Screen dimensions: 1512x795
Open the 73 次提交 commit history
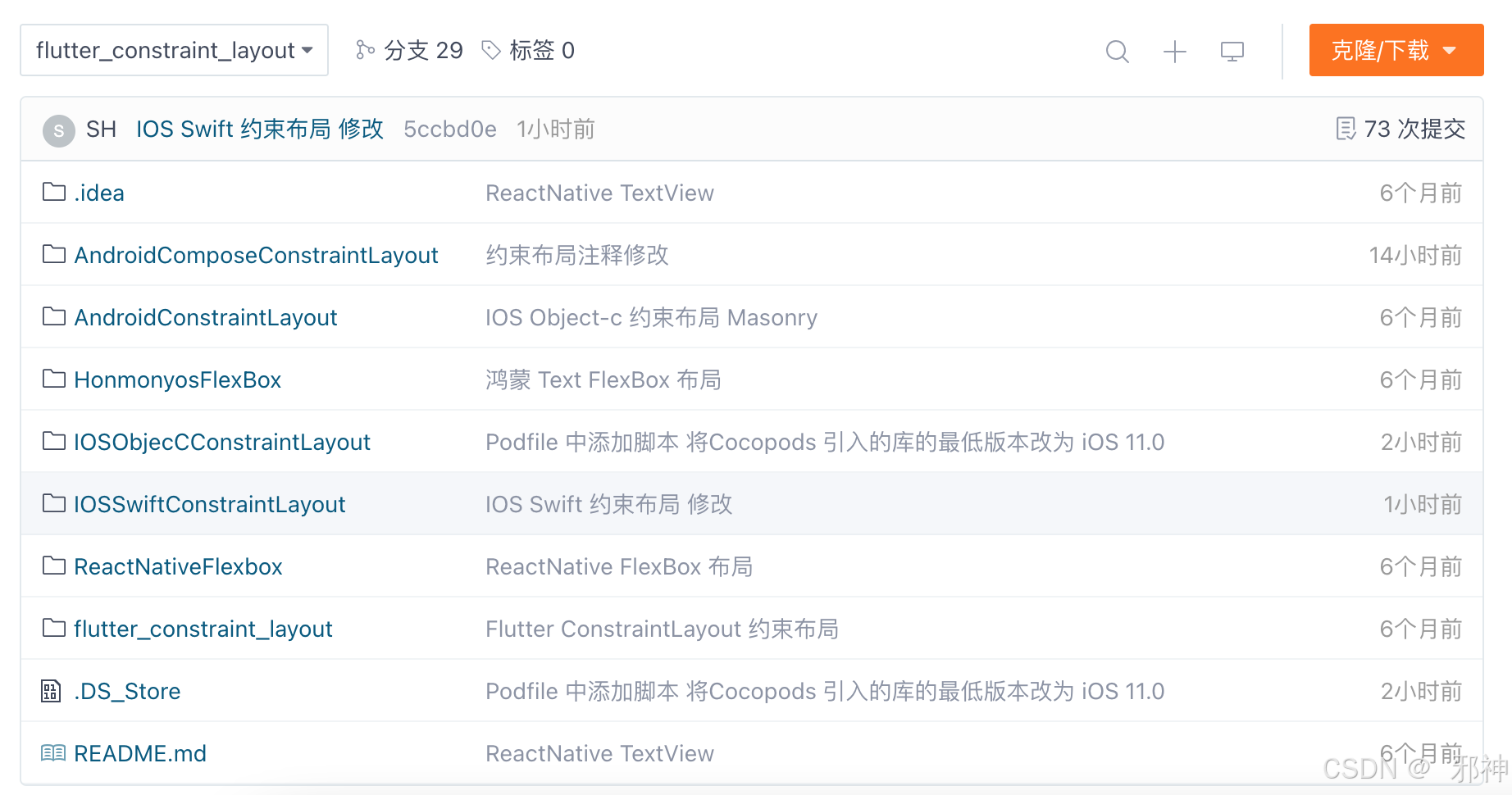[1414, 129]
